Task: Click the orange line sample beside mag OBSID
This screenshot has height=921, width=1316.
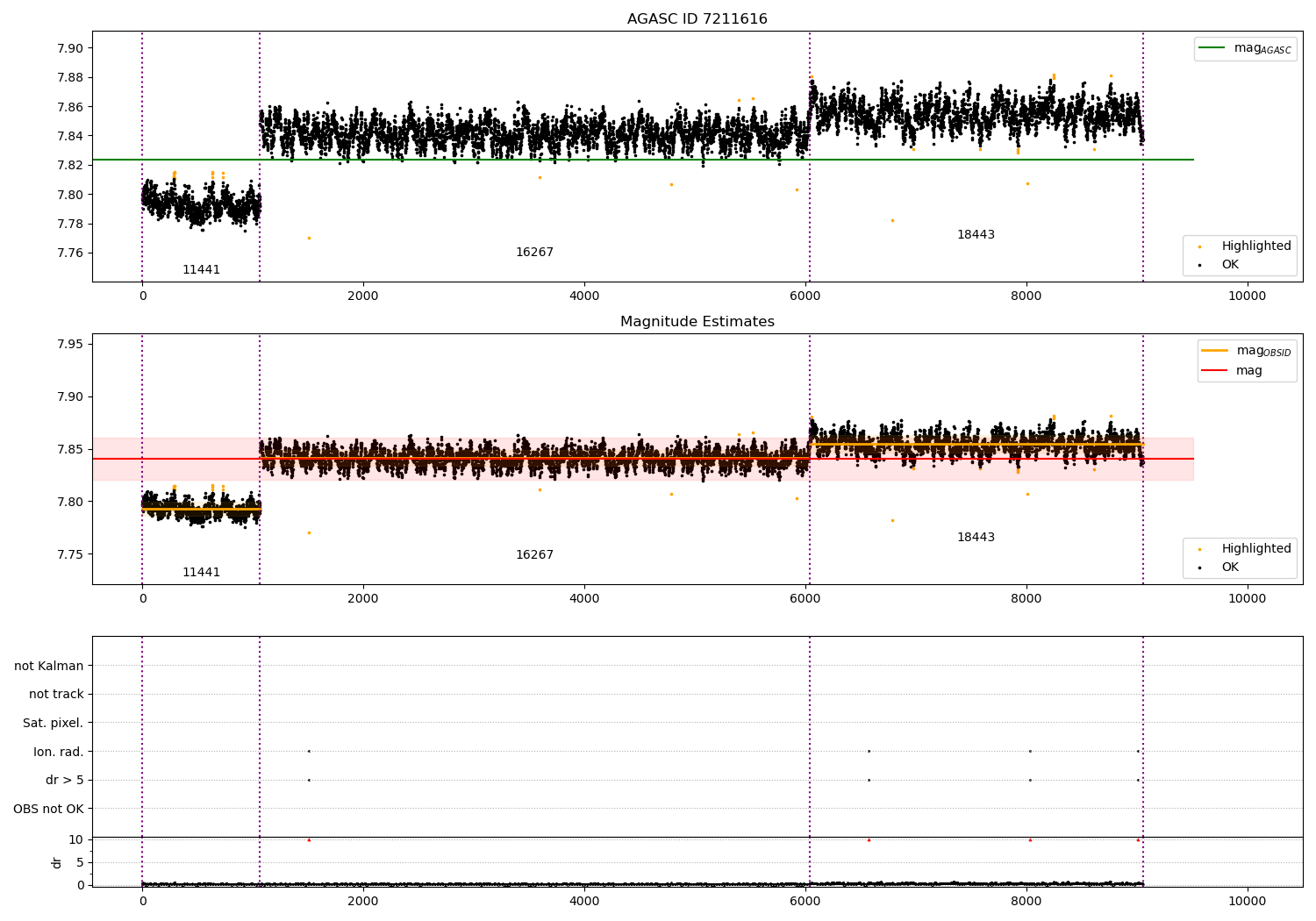Action: (x=1215, y=350)
